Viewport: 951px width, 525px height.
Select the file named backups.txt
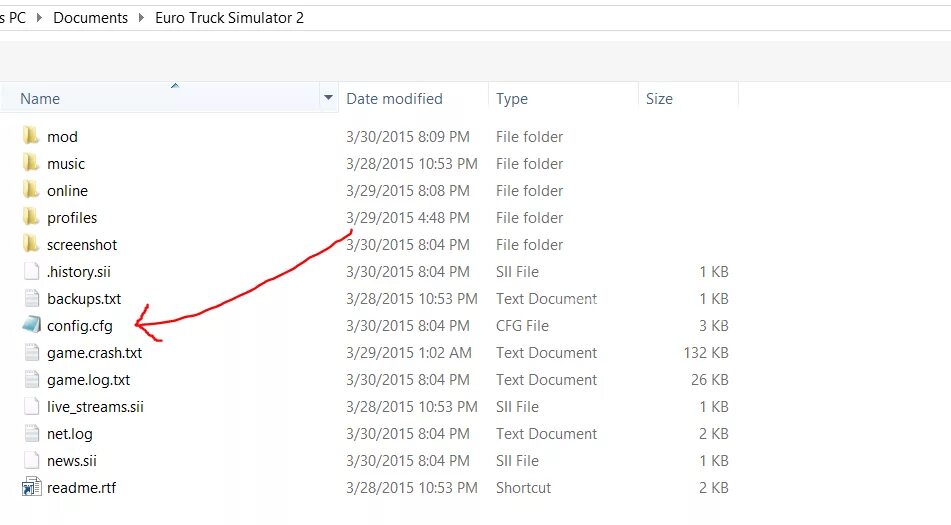(84, 298)
